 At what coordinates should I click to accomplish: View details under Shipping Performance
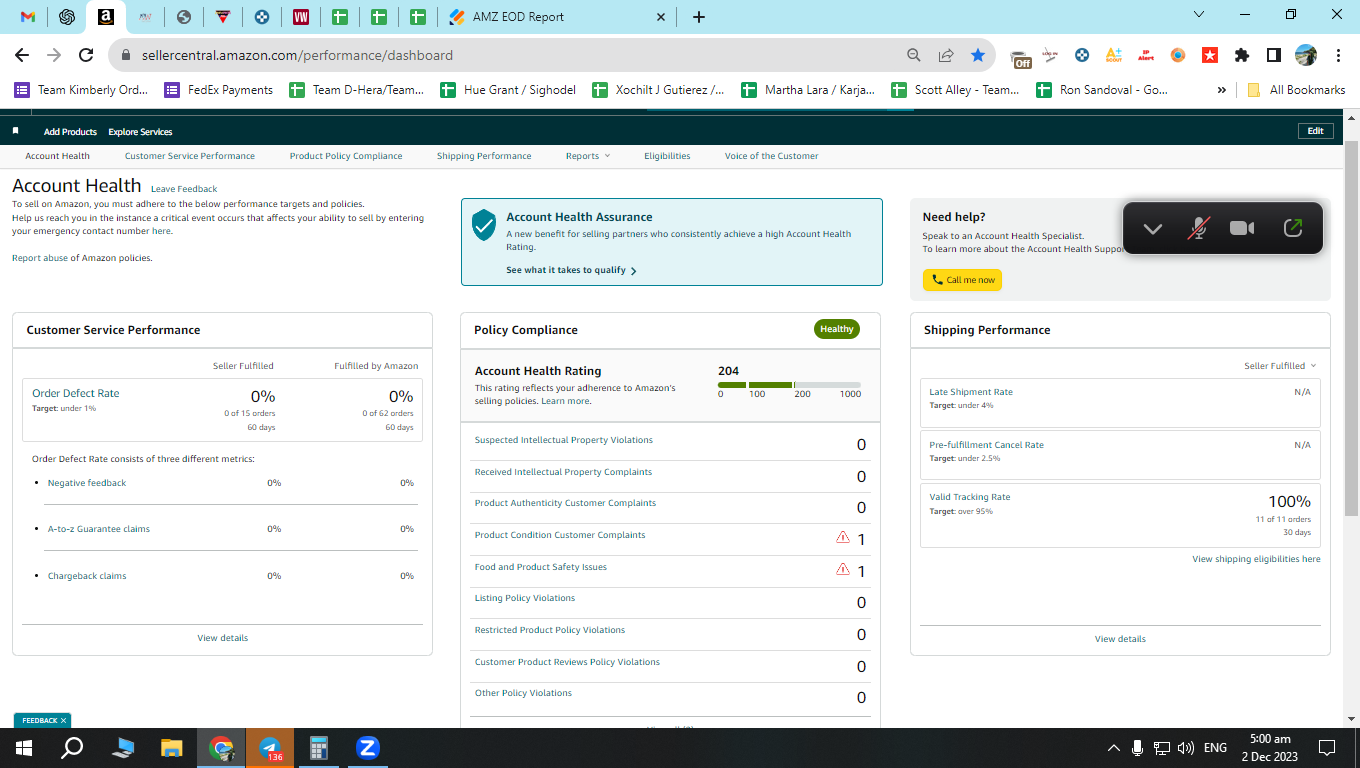[1120, 639]
